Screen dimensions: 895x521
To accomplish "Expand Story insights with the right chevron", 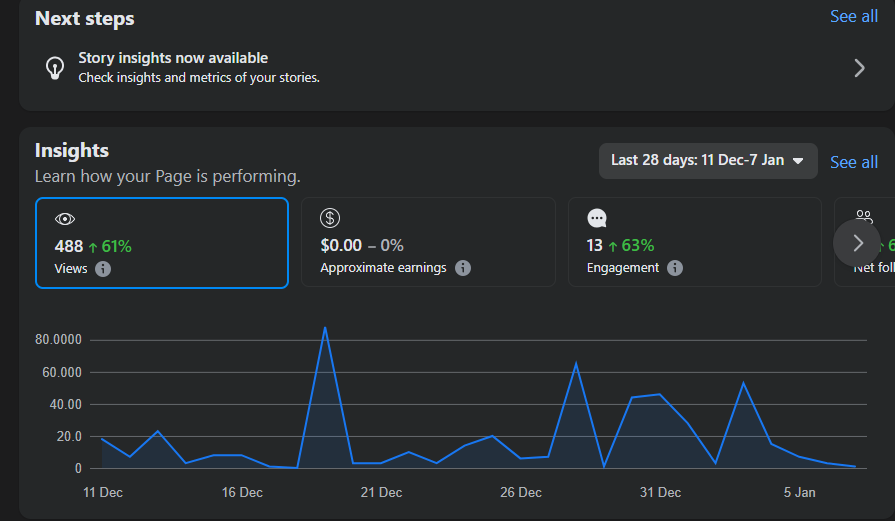I will pyautogui.click(x=858, y=67).
